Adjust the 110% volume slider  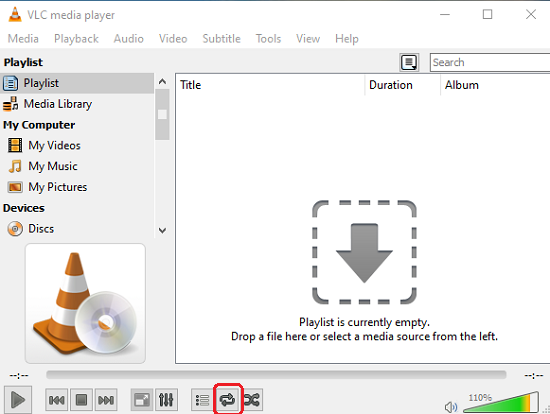click(501, 402)
